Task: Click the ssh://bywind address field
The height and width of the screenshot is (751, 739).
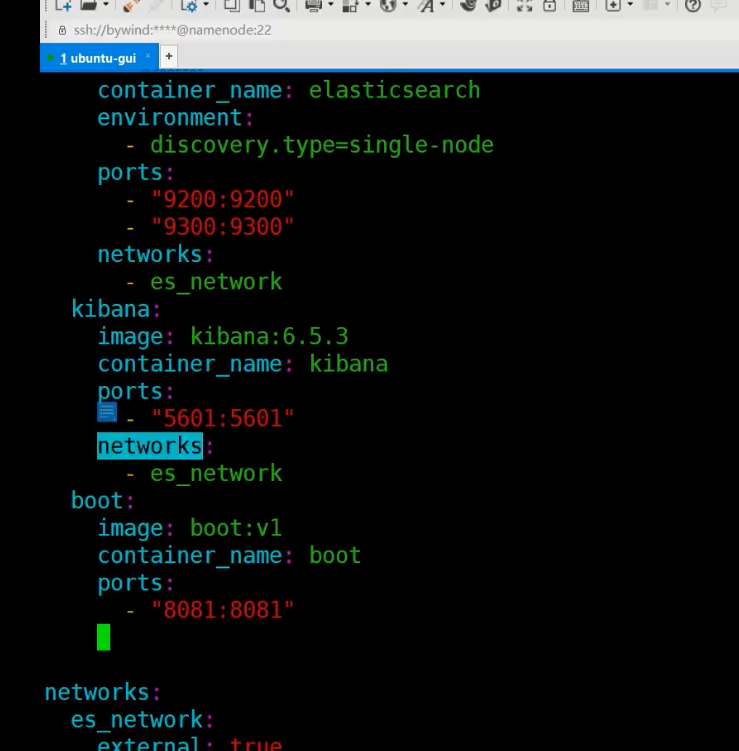Action: pos(172,30)
